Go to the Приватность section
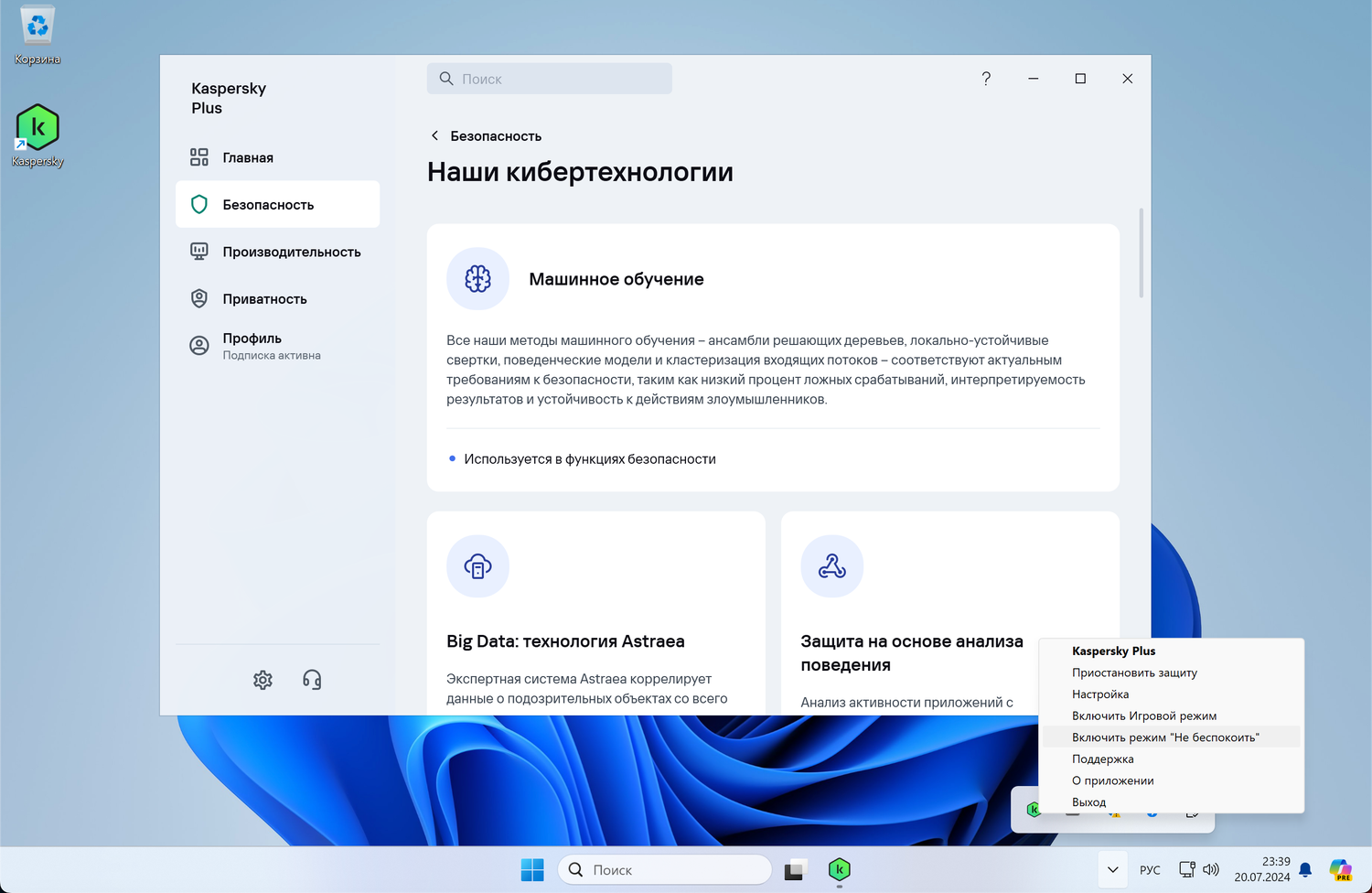This screenshot has height=893, width=1372. pos(277,298)
